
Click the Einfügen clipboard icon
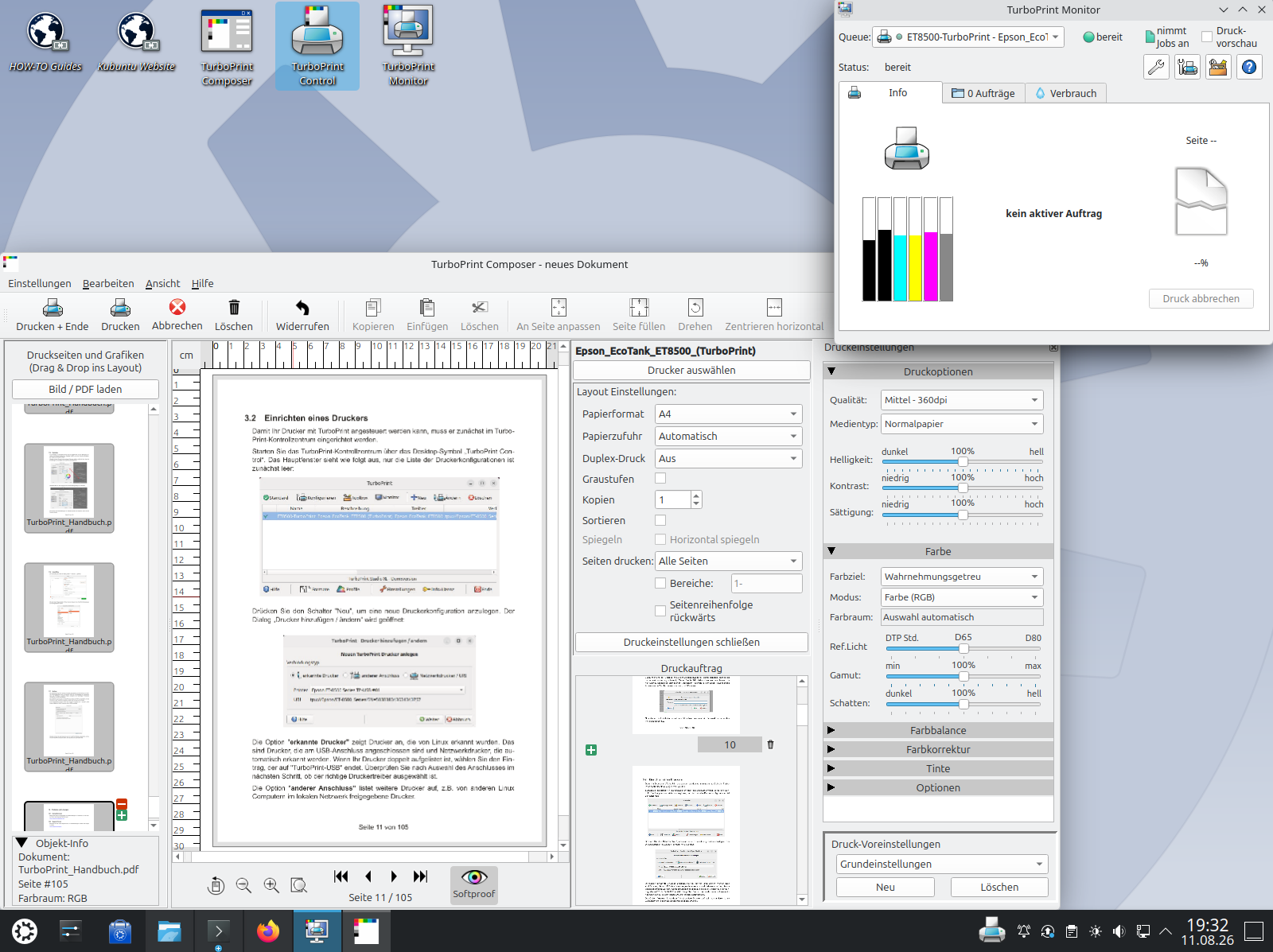pos(427,308)
